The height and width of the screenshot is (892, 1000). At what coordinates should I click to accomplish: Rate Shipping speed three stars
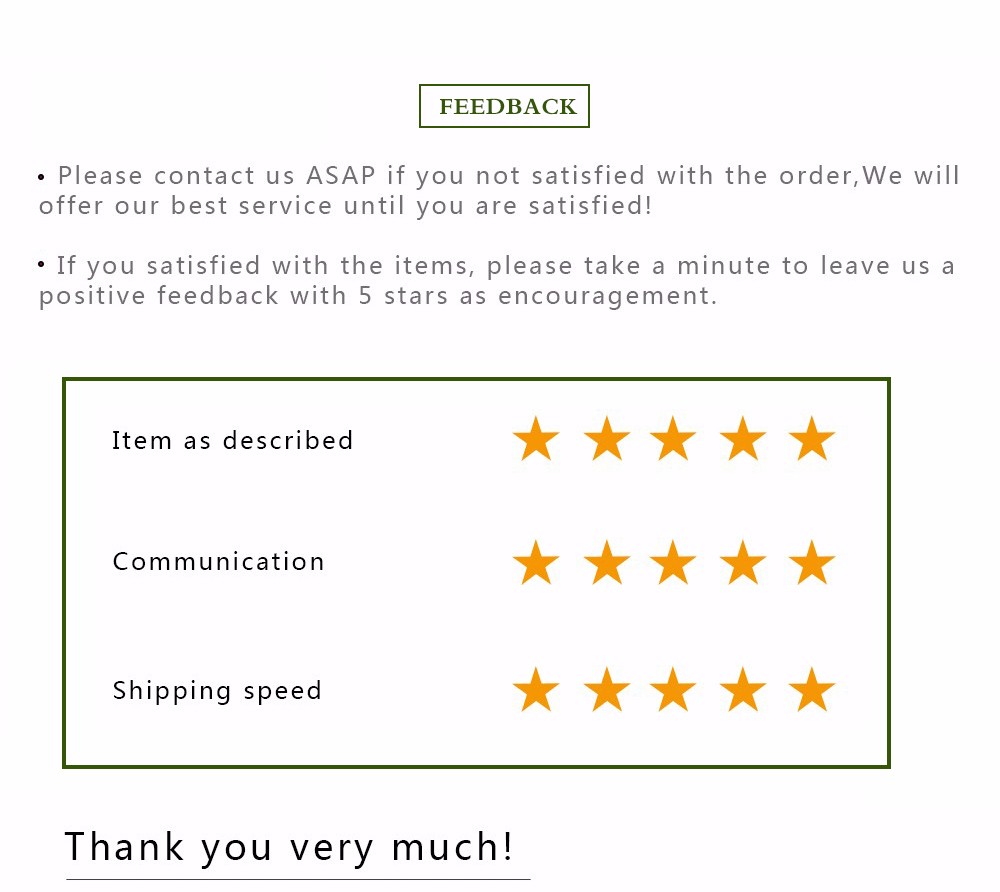point(673,691)
